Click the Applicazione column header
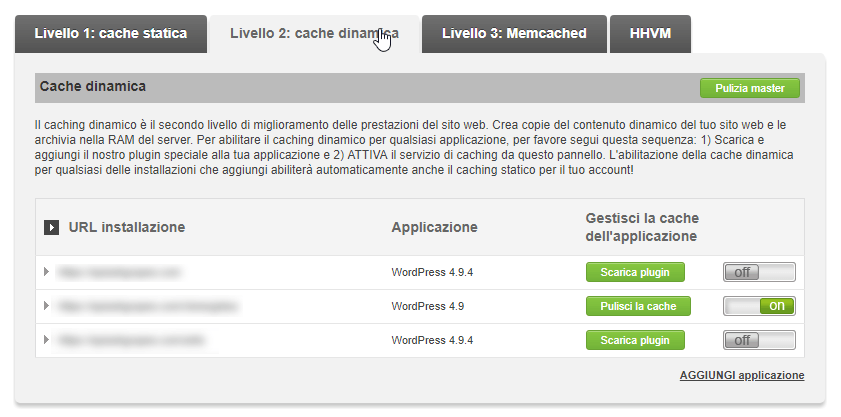The width and height of the screenshot is (841, 417). click(x=434, y=227)
